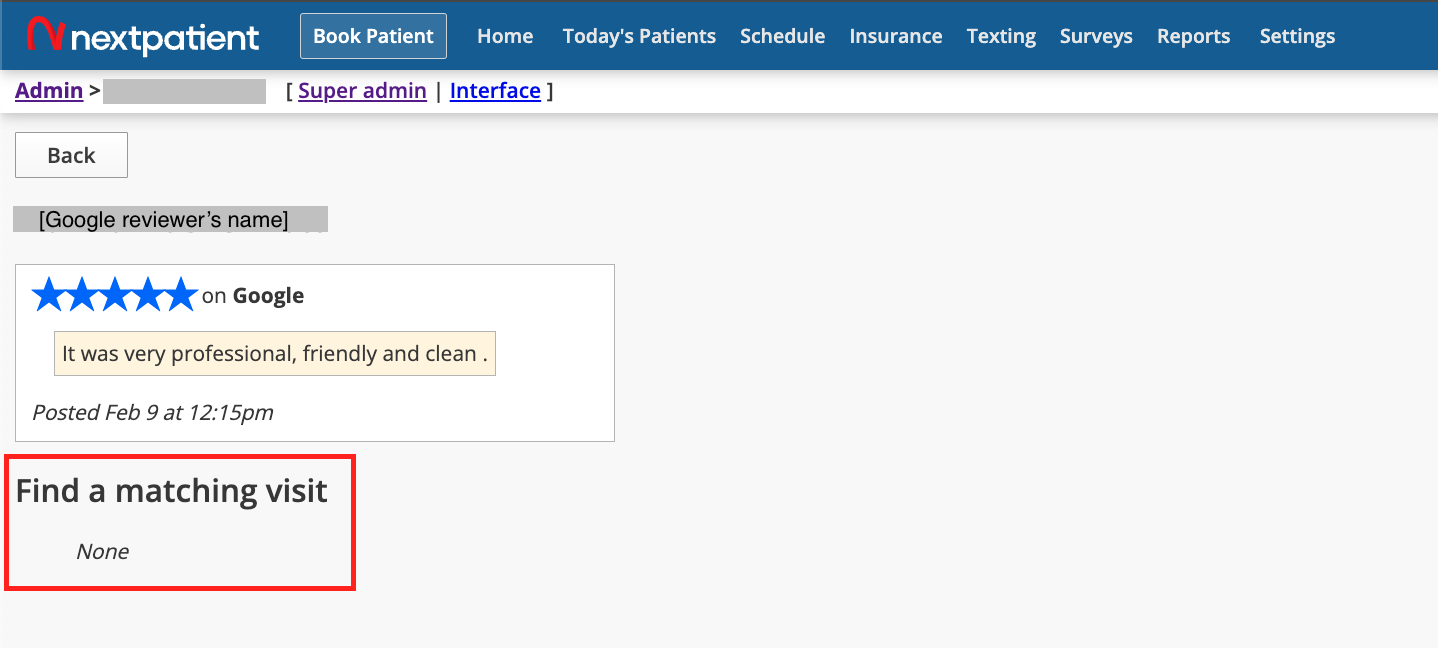Click the five-star rating icons

[115, 295]
